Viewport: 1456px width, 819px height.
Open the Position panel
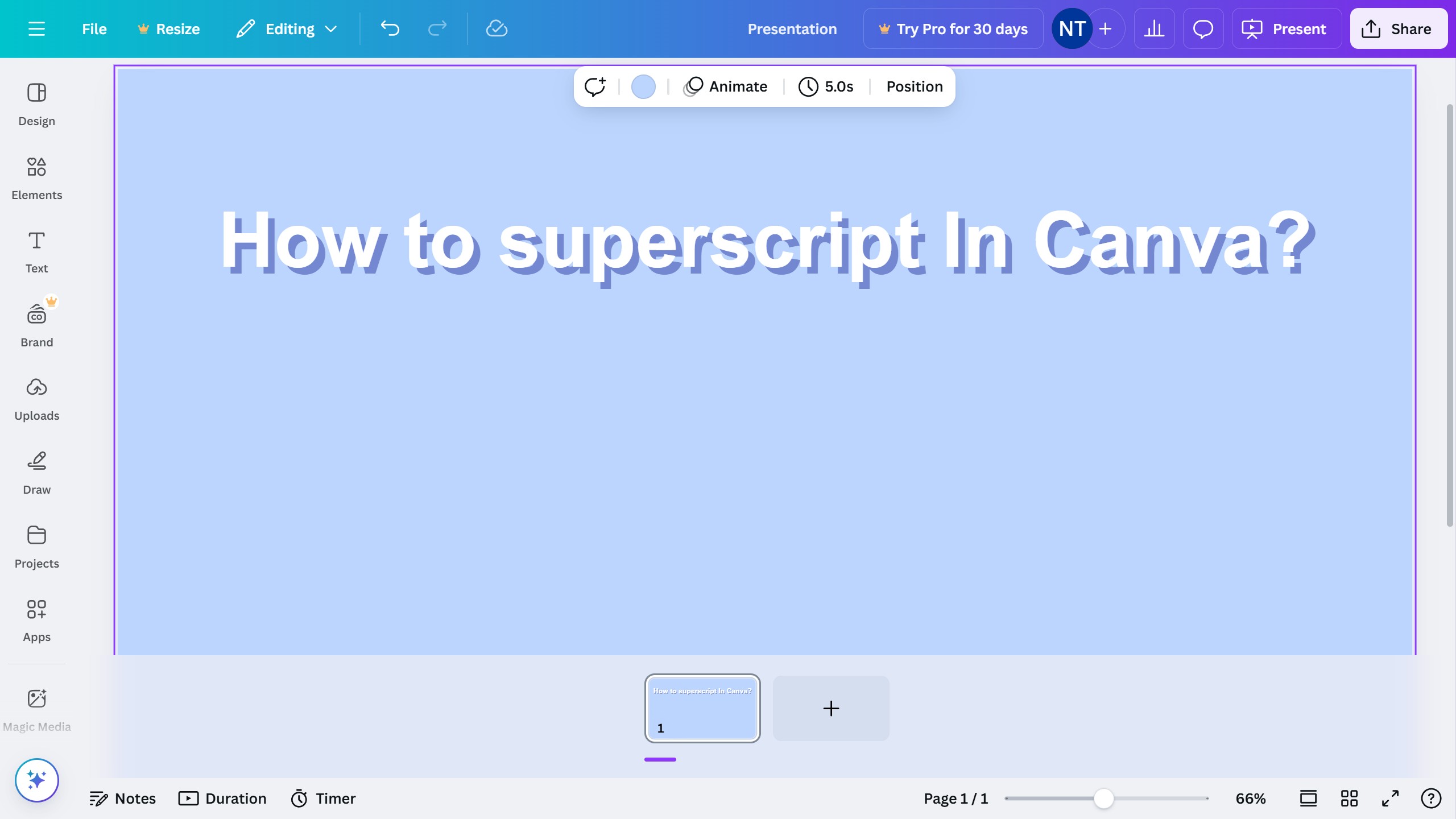(913, 86)
